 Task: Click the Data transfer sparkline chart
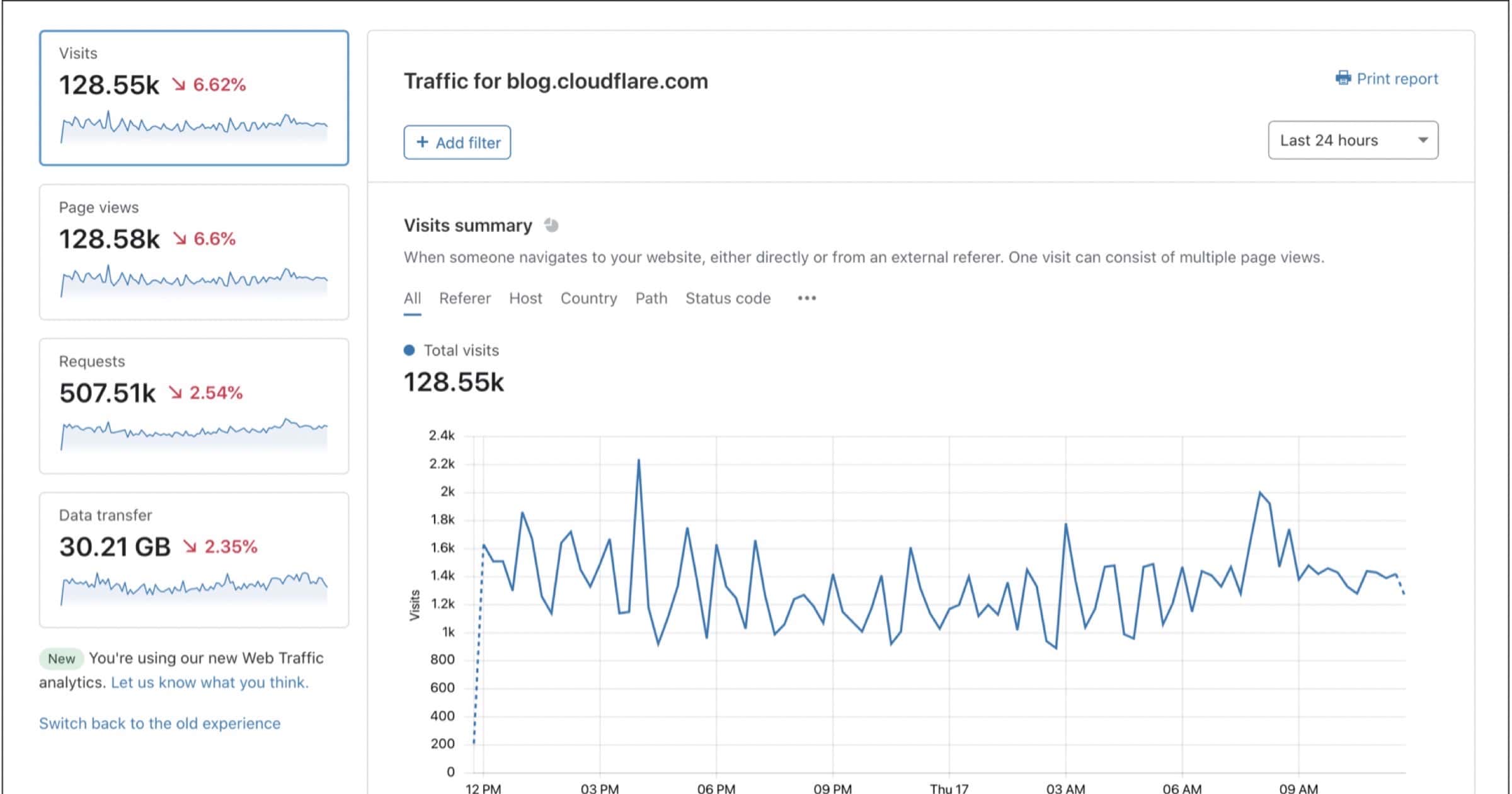[x=194, y=589]
